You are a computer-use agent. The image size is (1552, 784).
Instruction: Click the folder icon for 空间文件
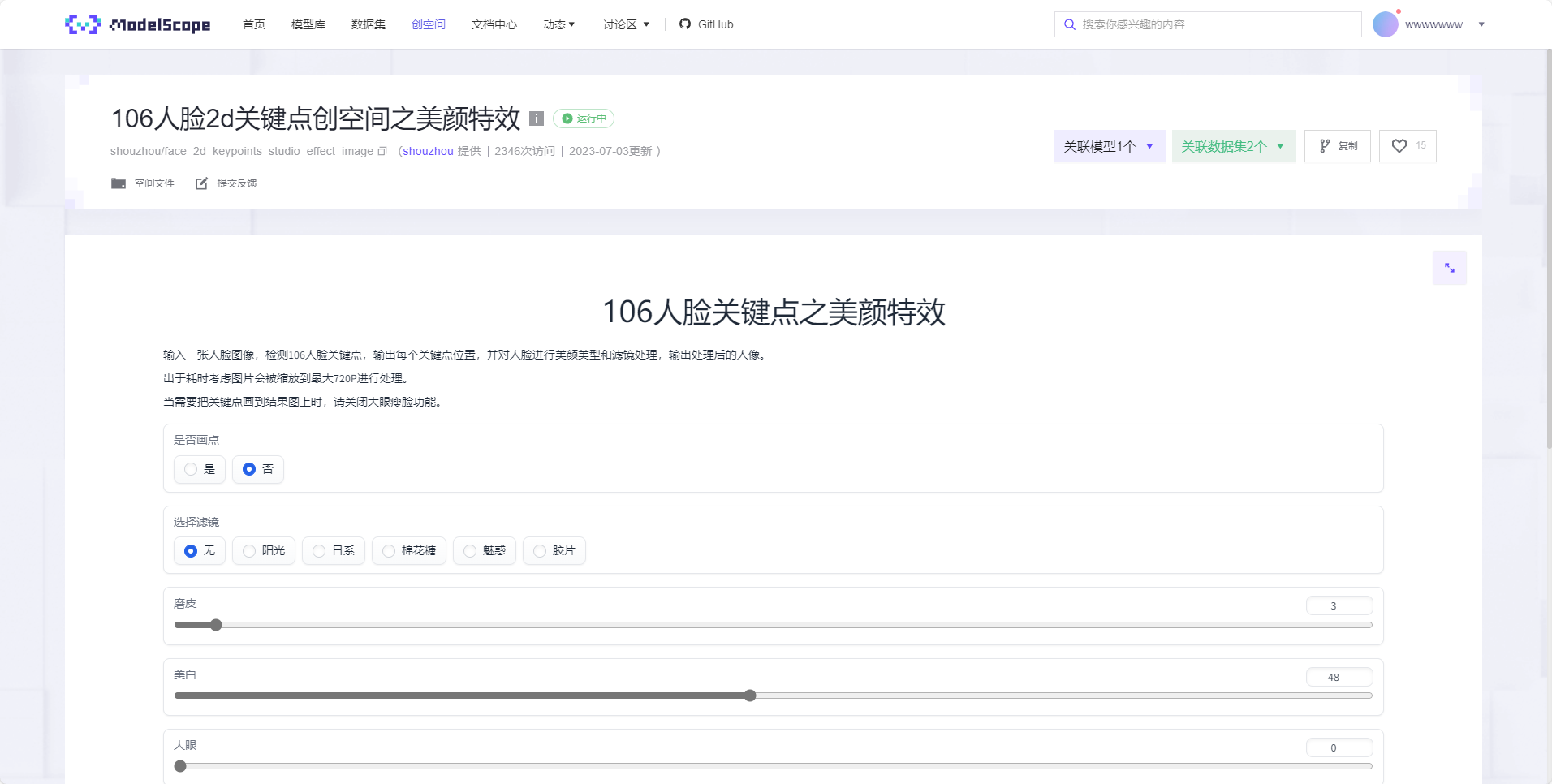click(x=119, y=183)
